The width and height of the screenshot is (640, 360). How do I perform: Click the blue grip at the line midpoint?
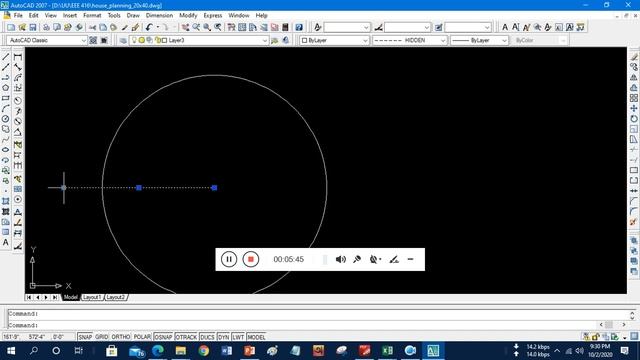click(x=139, y=188)
